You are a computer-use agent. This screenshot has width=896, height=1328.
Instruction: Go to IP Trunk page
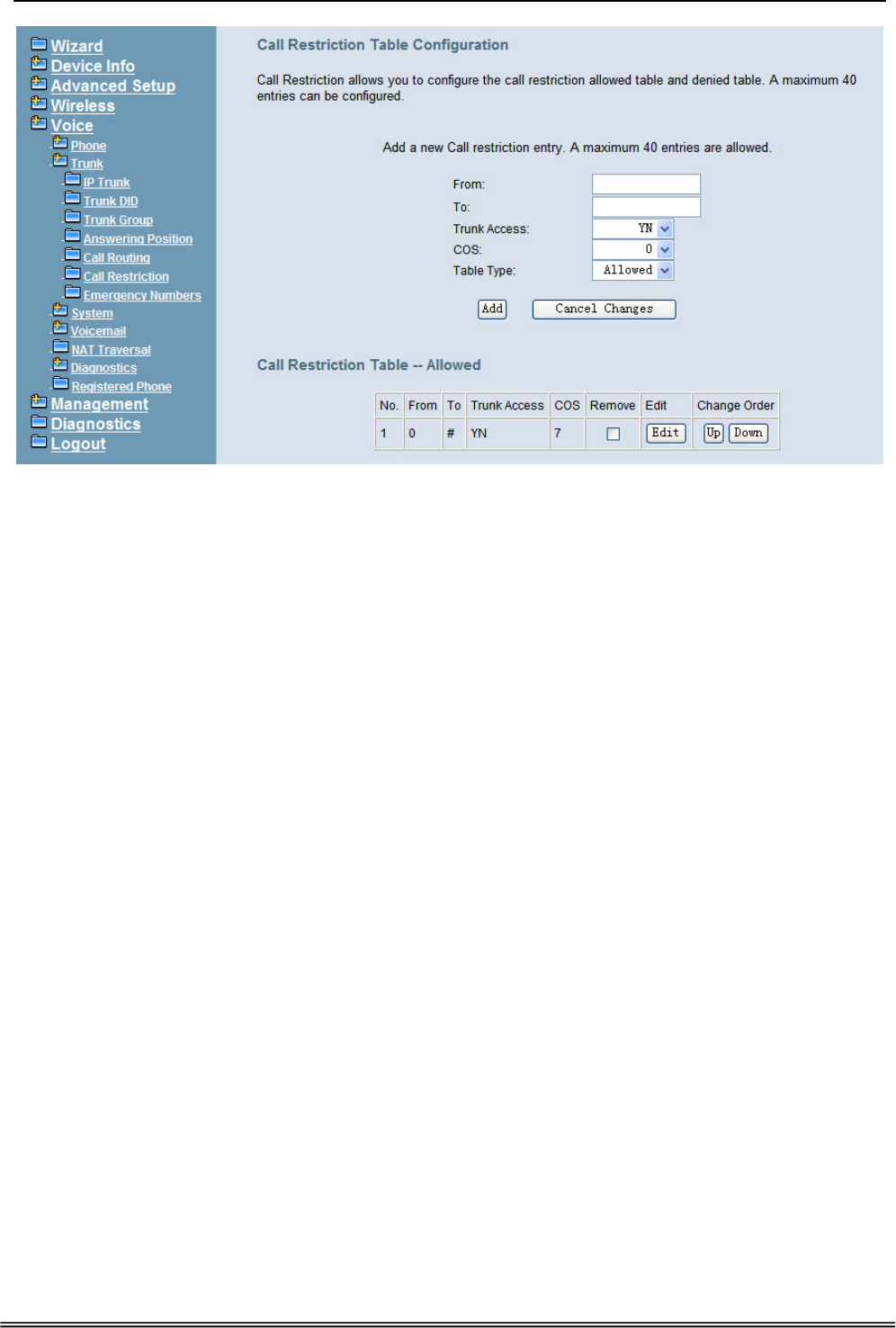tap(107, 183)
